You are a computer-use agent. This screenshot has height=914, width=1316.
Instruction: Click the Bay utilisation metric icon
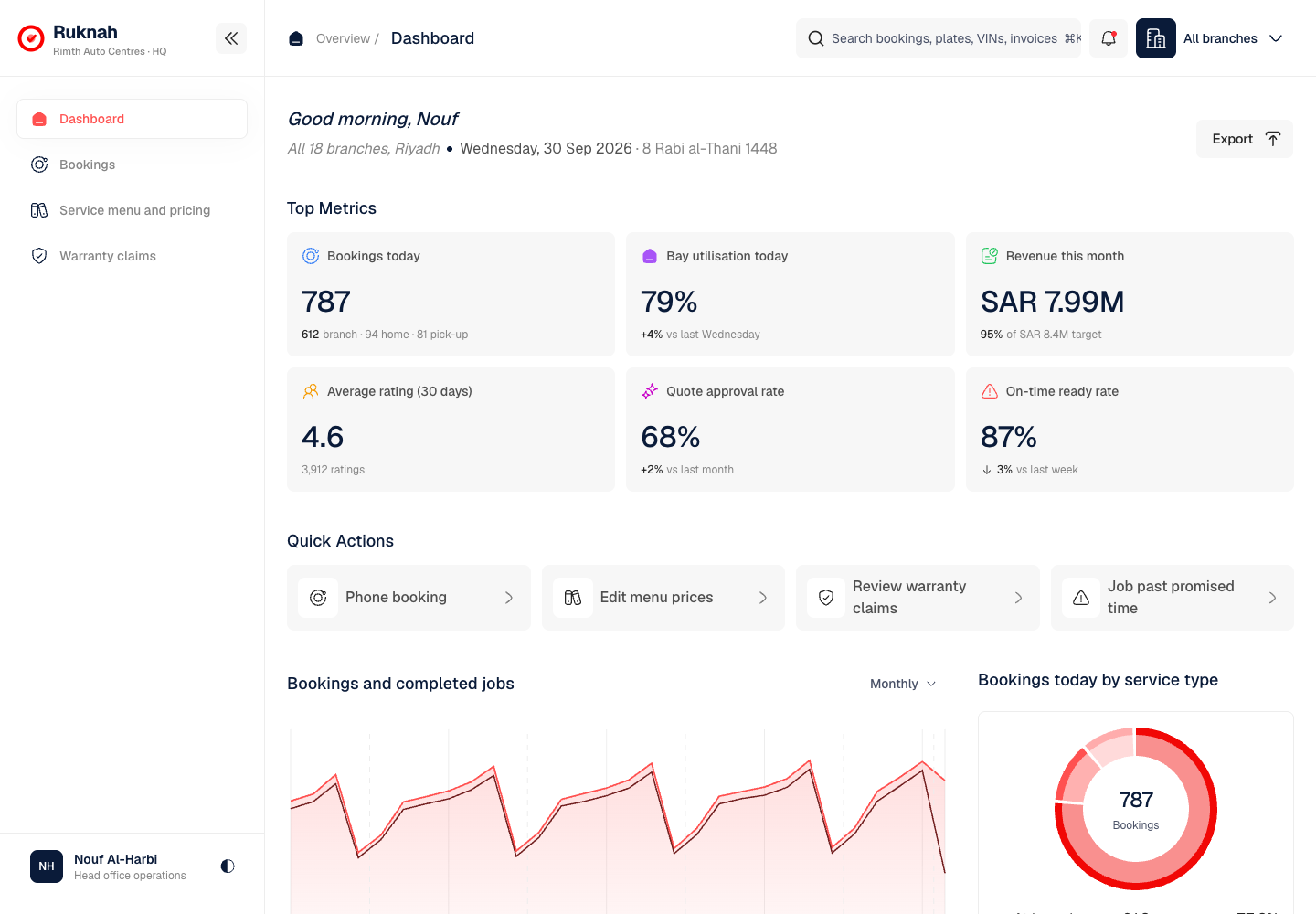[x=650, y=256]
